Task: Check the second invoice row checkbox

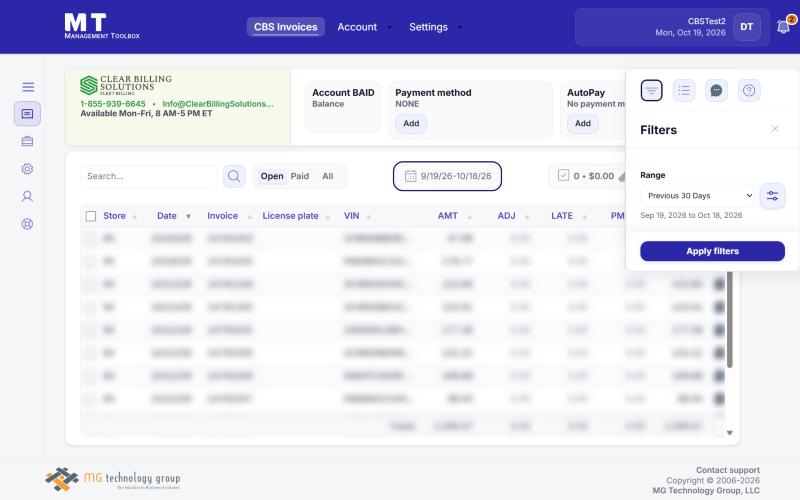Action: click(x=90, y=261)
